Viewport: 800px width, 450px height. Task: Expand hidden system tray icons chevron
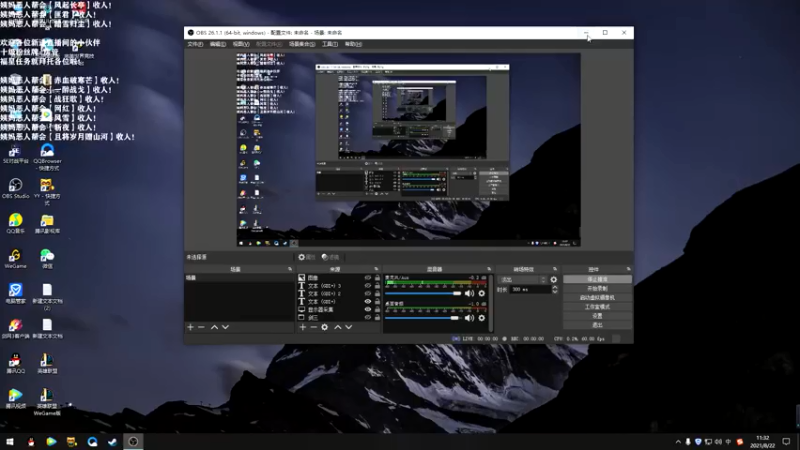678,442
